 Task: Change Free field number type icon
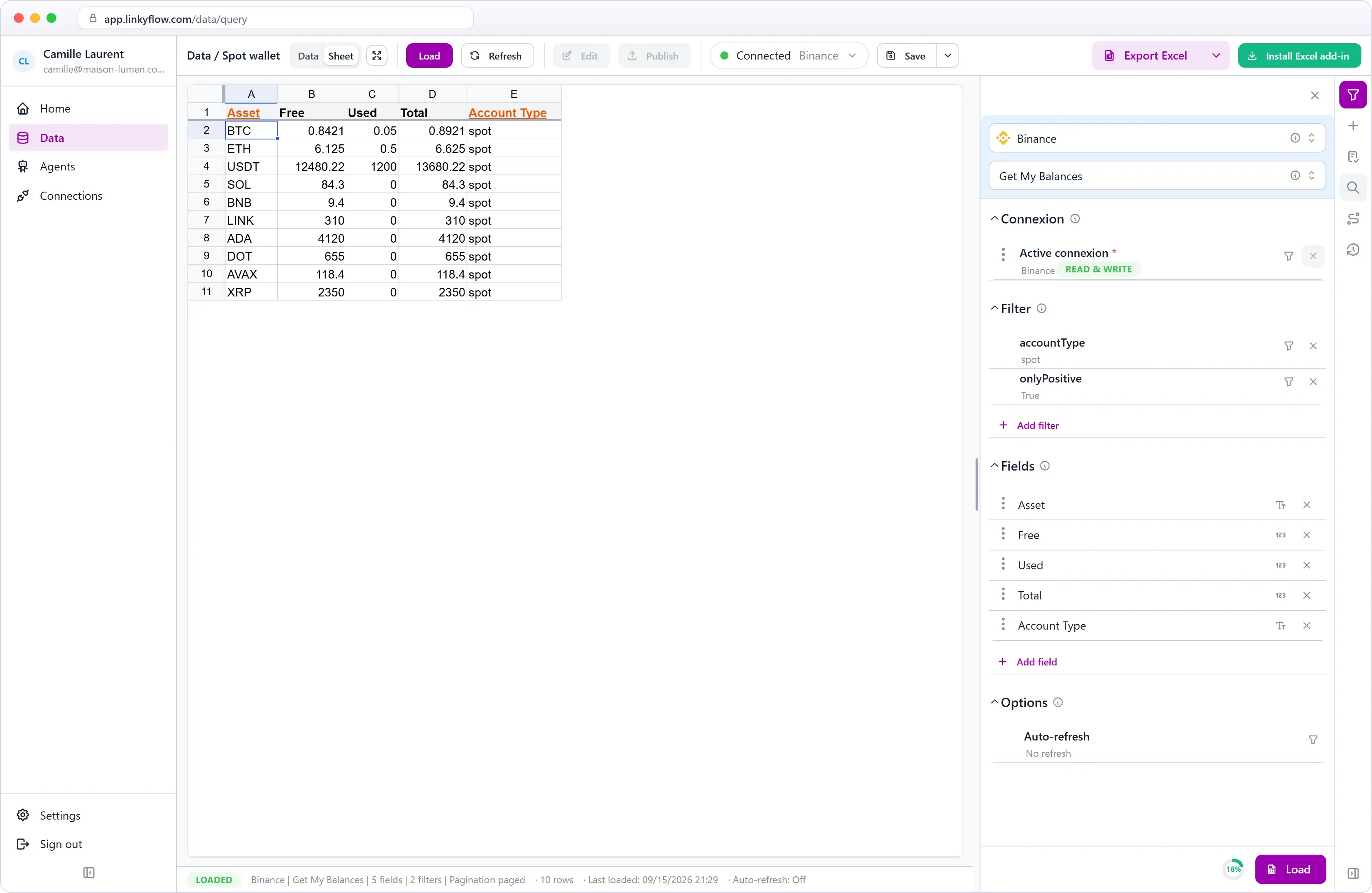coord(1280,535)
